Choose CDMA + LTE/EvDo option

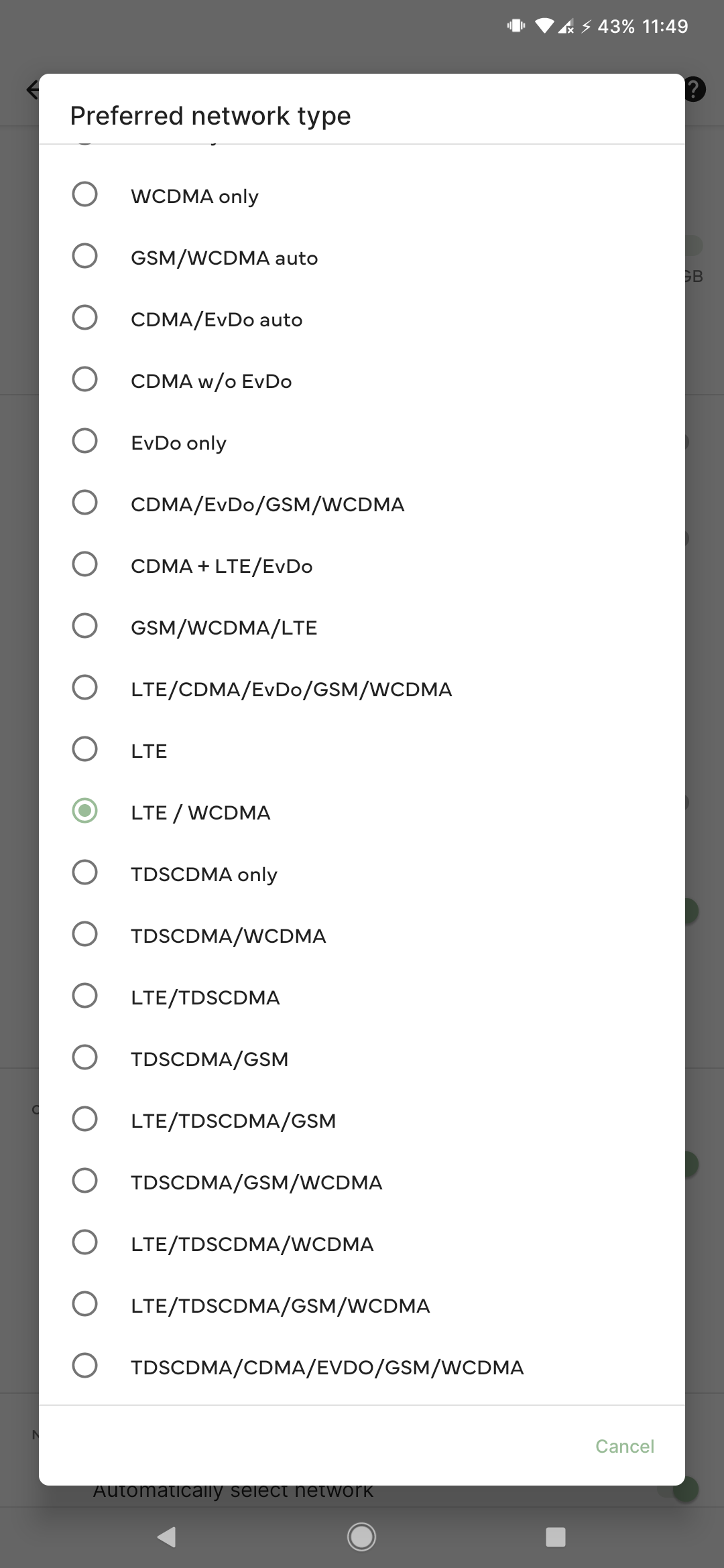pos(85,565)
